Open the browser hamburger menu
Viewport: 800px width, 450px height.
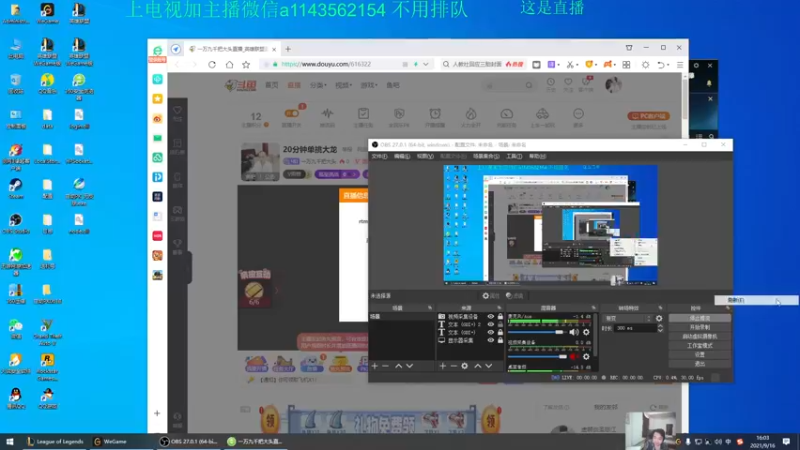coord(680,65)
